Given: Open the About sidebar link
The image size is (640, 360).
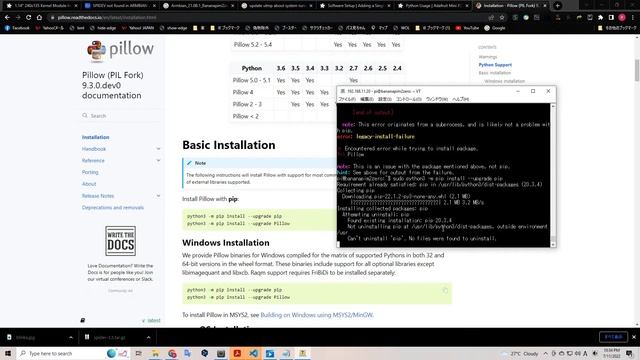Looking at the screenshot, I should (x=89, y=184).
